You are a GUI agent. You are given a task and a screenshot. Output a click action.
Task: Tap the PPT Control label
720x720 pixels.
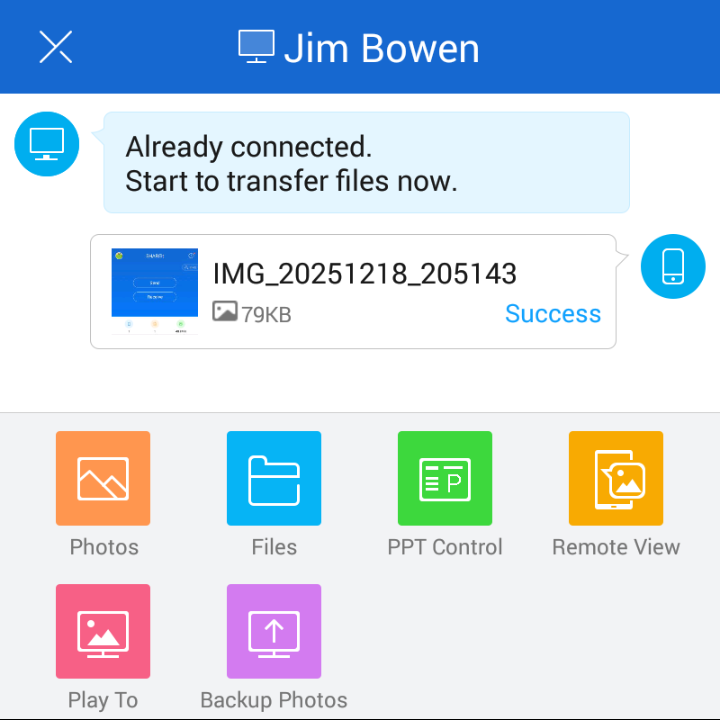445,547
